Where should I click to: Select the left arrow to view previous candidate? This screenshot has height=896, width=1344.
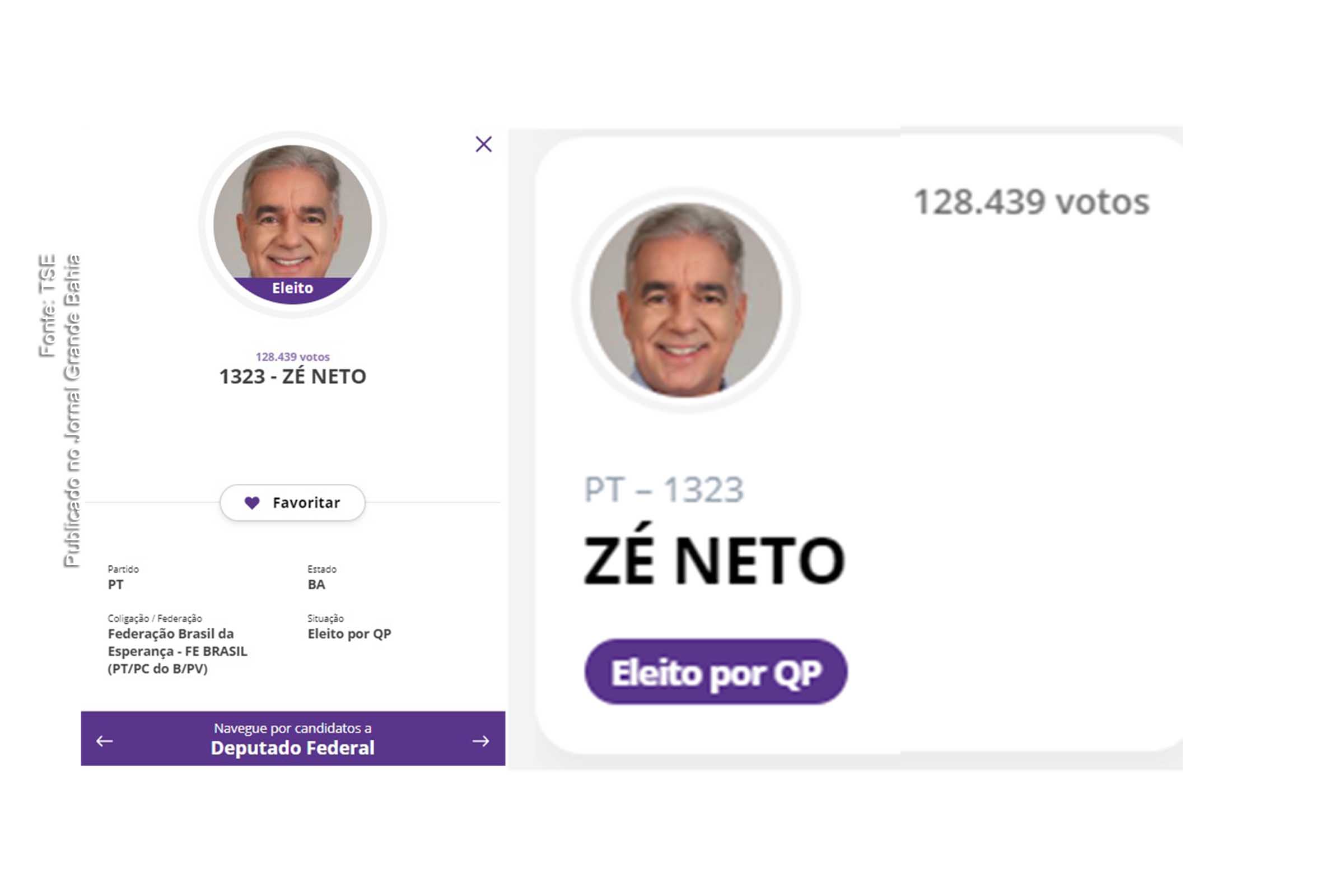[x=104, y=740]
